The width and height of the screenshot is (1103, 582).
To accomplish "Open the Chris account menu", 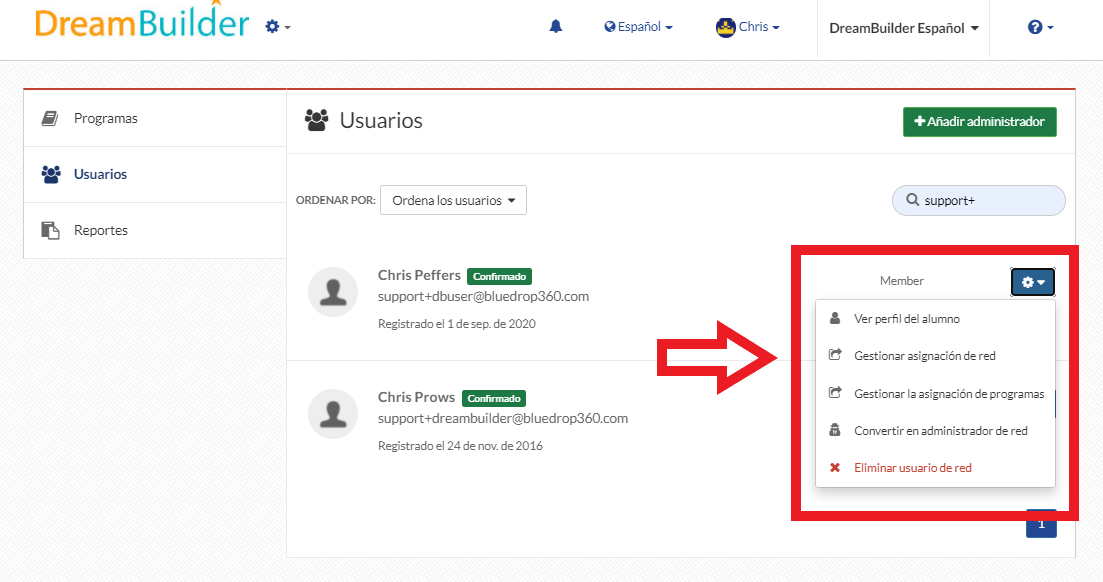I will (x=758, y=27).
